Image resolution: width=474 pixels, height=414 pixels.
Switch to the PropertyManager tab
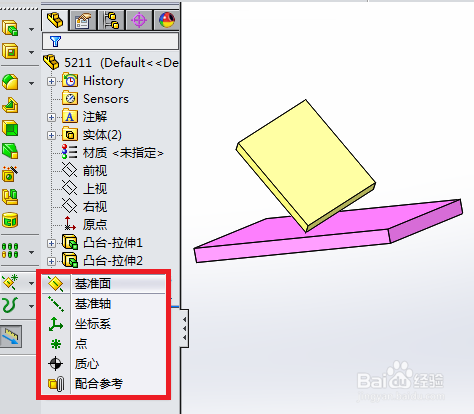[83, 20]
